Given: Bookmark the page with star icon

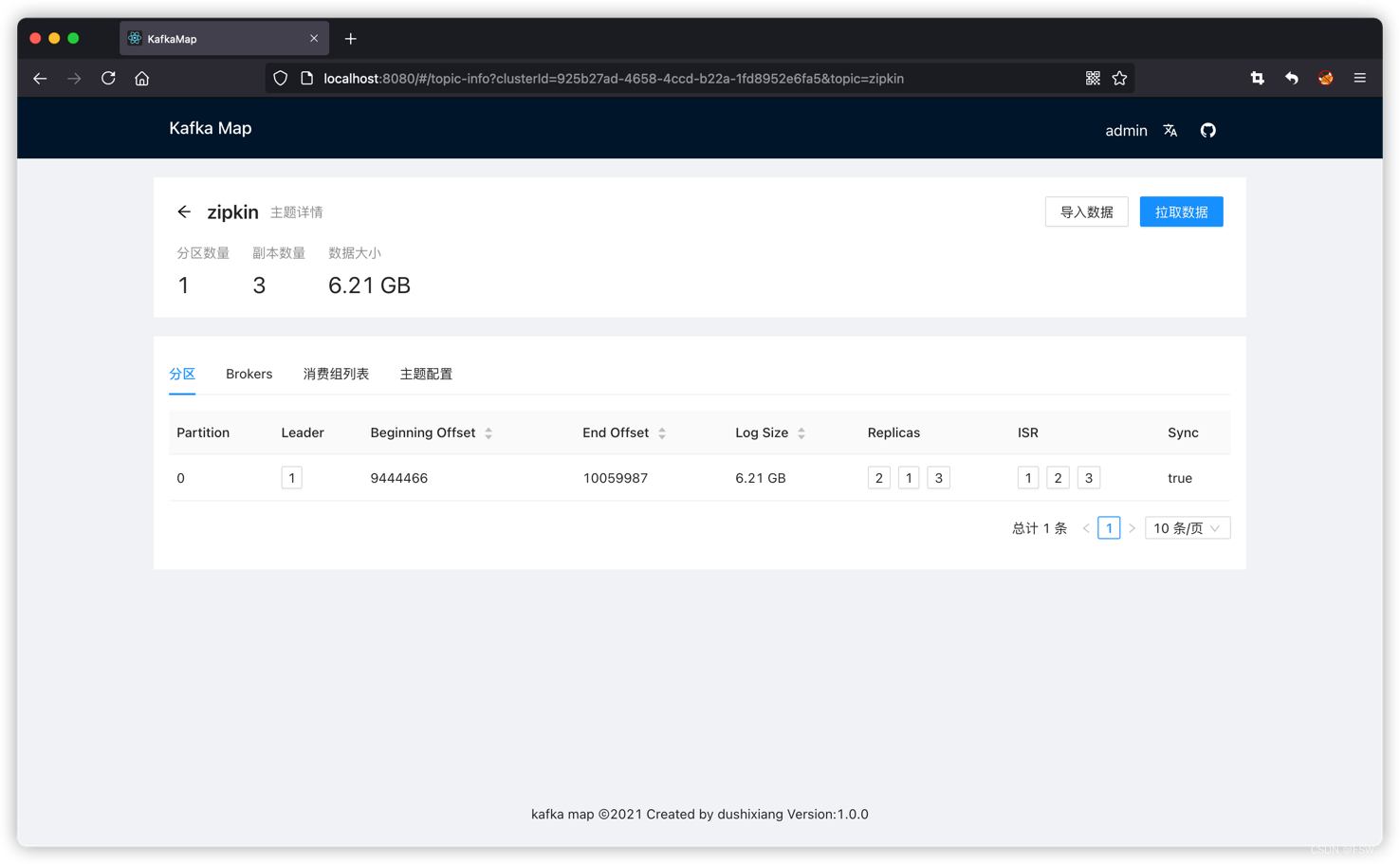Looking at the screenshot, I should pyautogui.click(x=1120, y=79).
